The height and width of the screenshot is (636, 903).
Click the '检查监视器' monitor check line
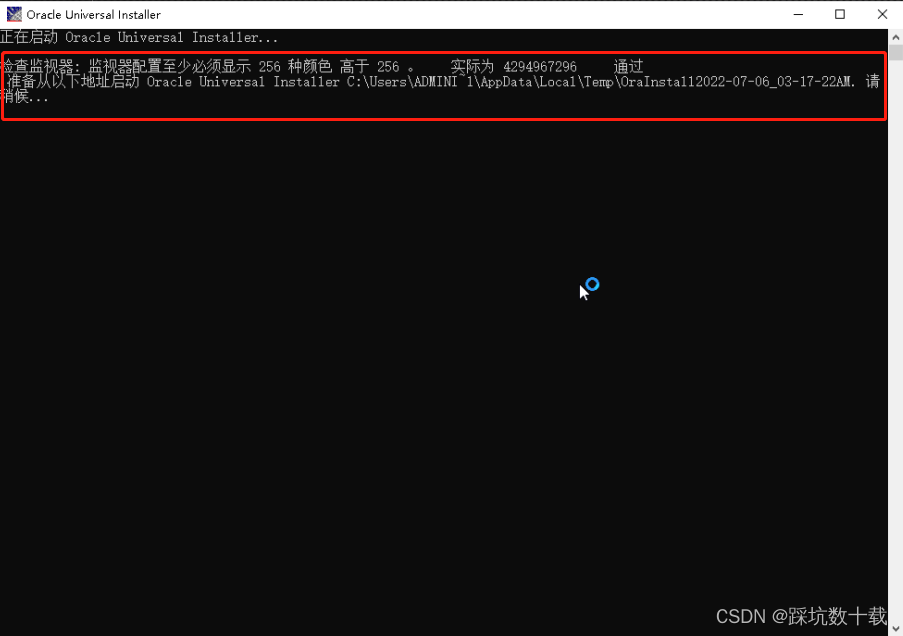coord(322,67)
